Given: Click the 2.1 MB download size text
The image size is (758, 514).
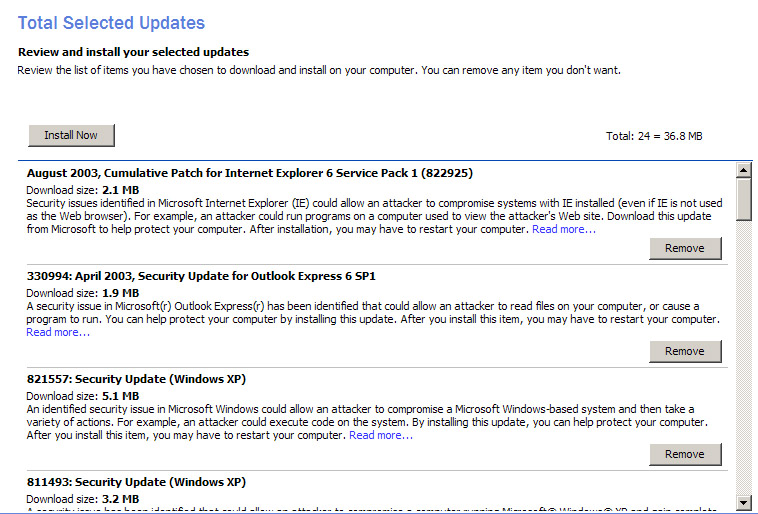Looking at the screenshot, I should 120,189.
